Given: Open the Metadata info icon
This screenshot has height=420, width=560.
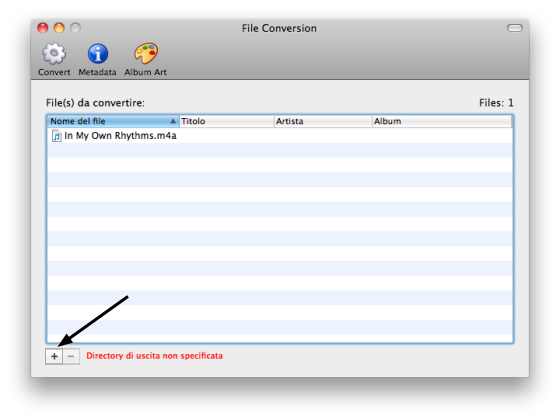Looking at the screenshot, I should point(98,54).
